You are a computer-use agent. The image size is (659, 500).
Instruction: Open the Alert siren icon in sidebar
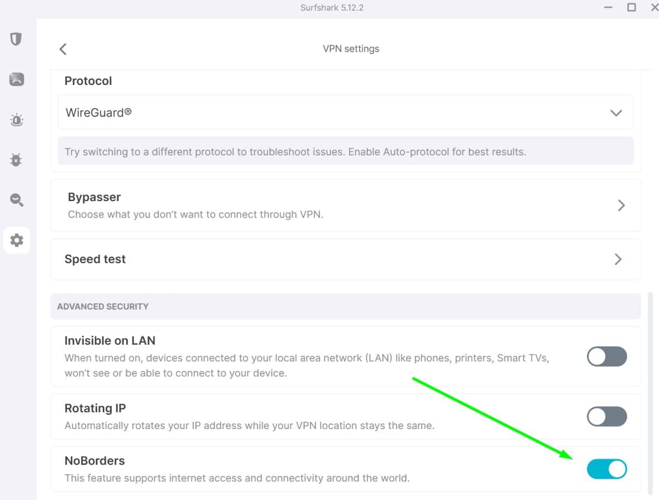point(16,120)
